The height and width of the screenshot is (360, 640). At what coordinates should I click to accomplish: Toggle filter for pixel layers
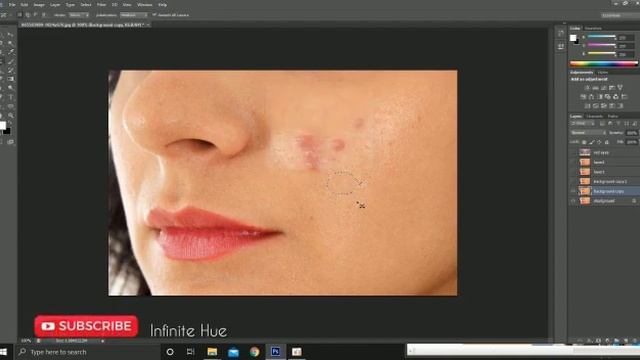602,123
